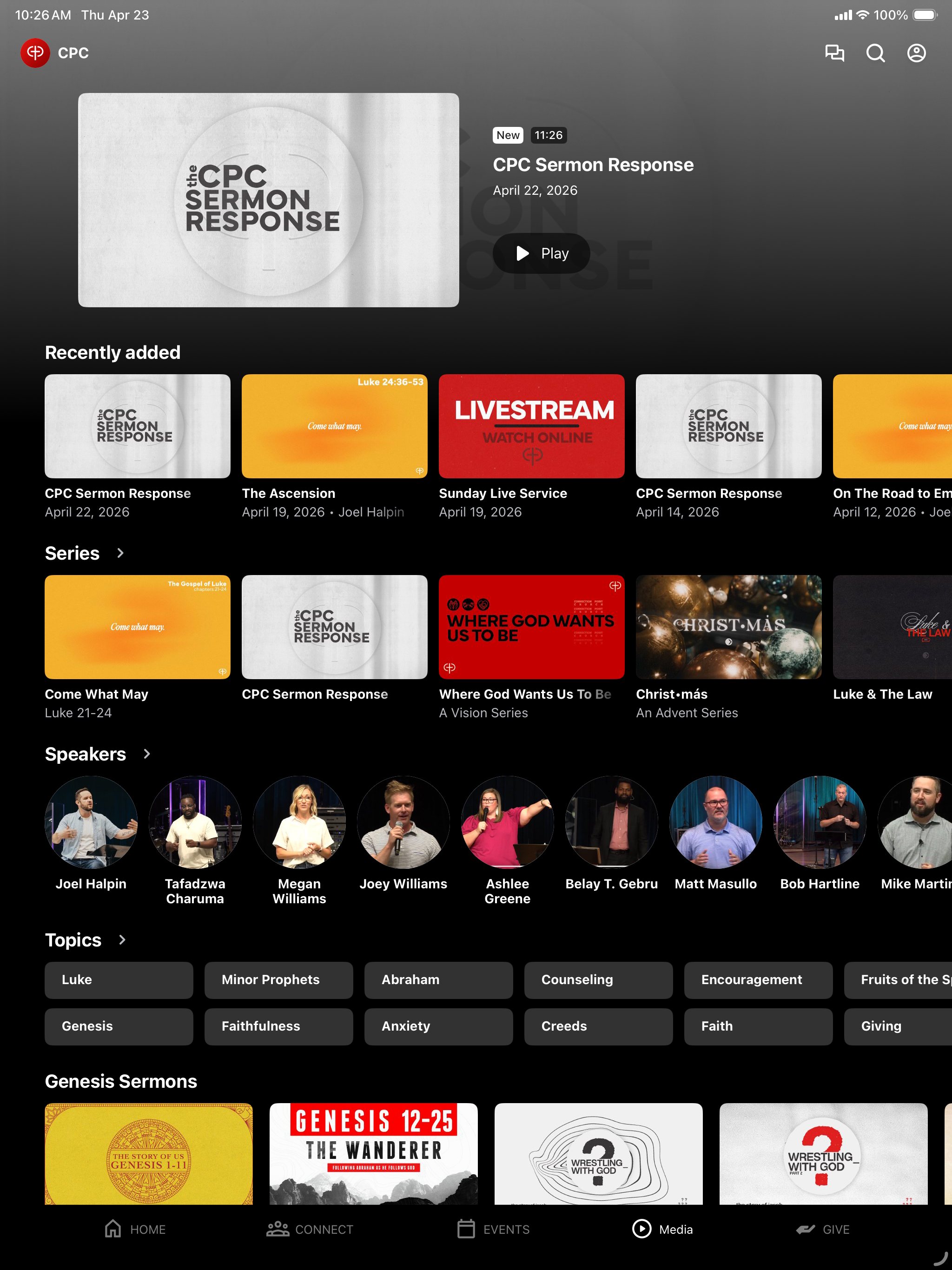Screen dimensions: 952x1270
Task: Open the black Wrestling With God thumbnail
Action: [x=598, y=1153]
